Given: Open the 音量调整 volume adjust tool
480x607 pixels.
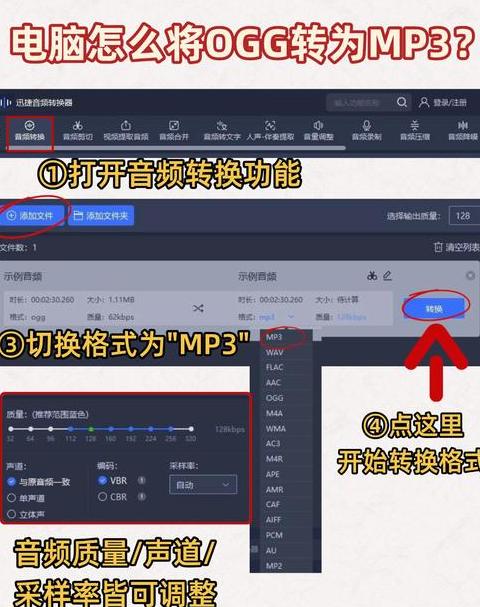Looking at the screenshot, I should pos(318,130).
